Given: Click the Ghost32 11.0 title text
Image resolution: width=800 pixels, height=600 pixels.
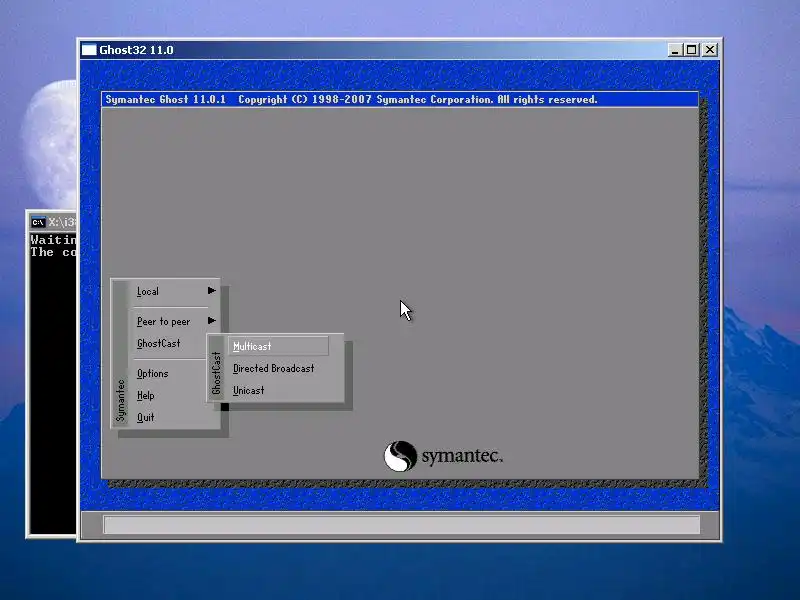Looking at the screenshot, I should pyautogui.click(x=136, y=50).
